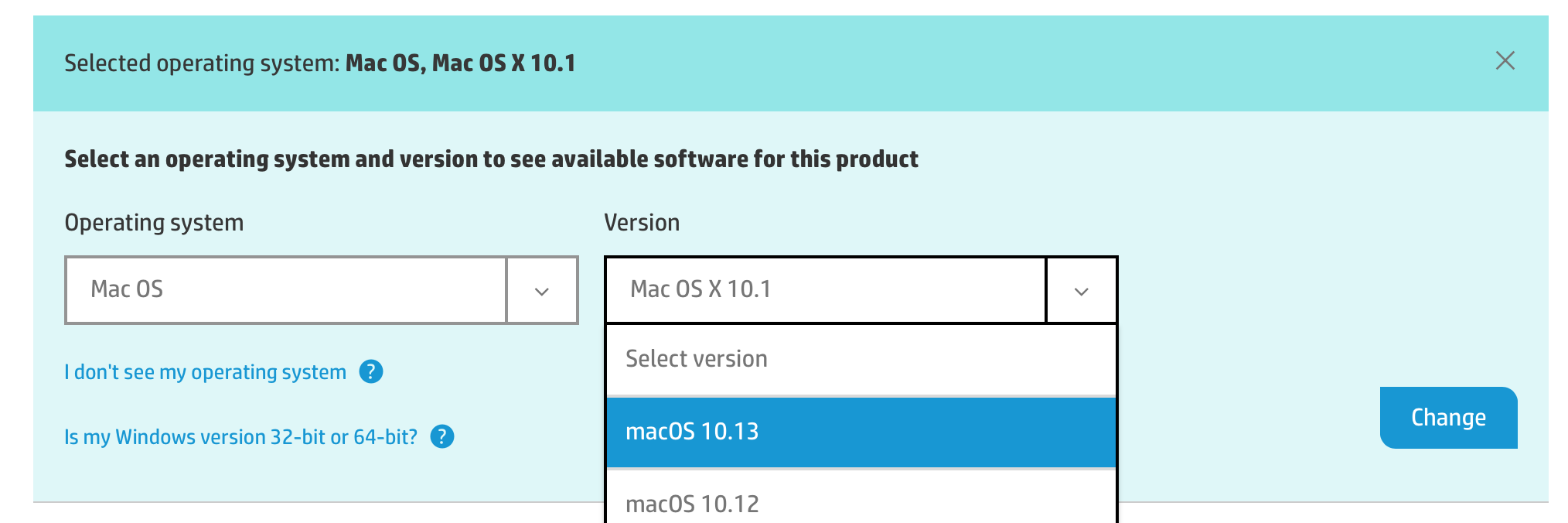Open "I don't see my operating system" link
Screen dimensions: 1568x523
[x=205, y=372]
